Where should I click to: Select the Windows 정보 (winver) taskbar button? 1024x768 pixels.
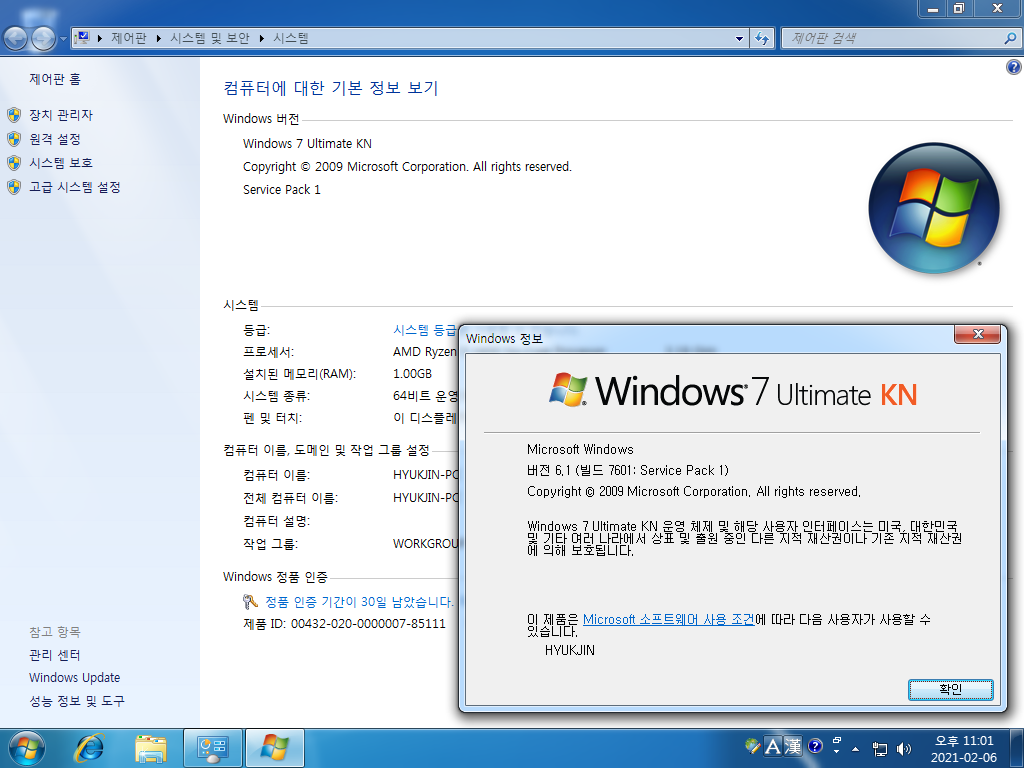[x=275, y=748]
